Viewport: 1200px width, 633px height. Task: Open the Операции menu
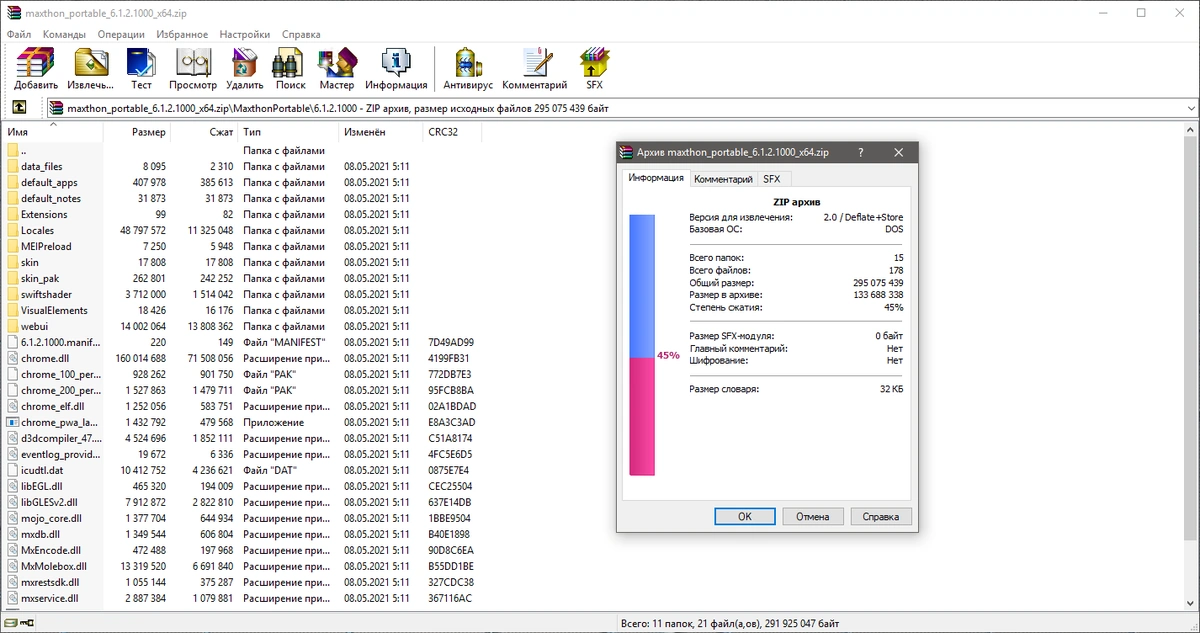coord(121,34)
